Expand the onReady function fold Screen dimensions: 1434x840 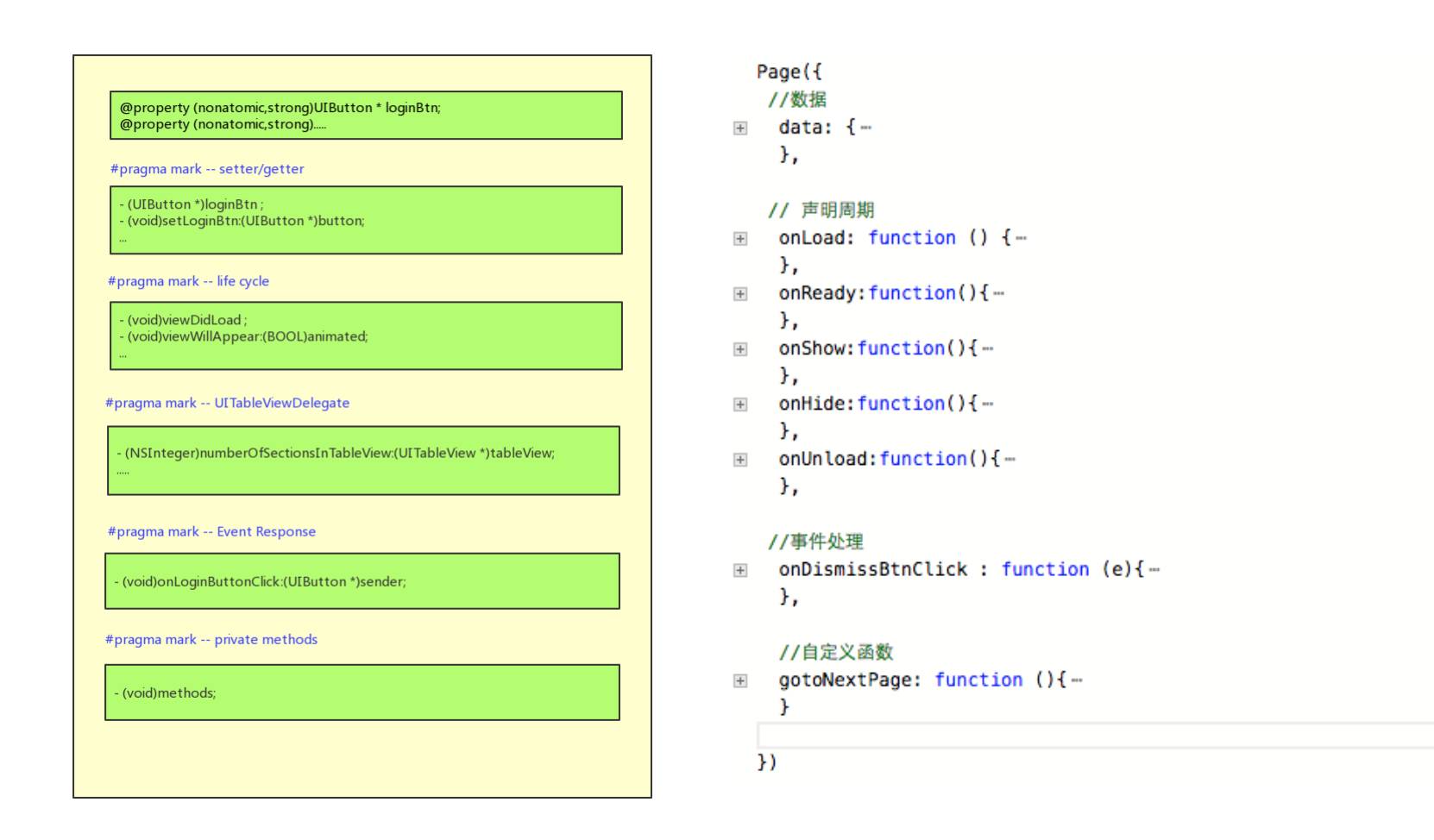(740, 294)
